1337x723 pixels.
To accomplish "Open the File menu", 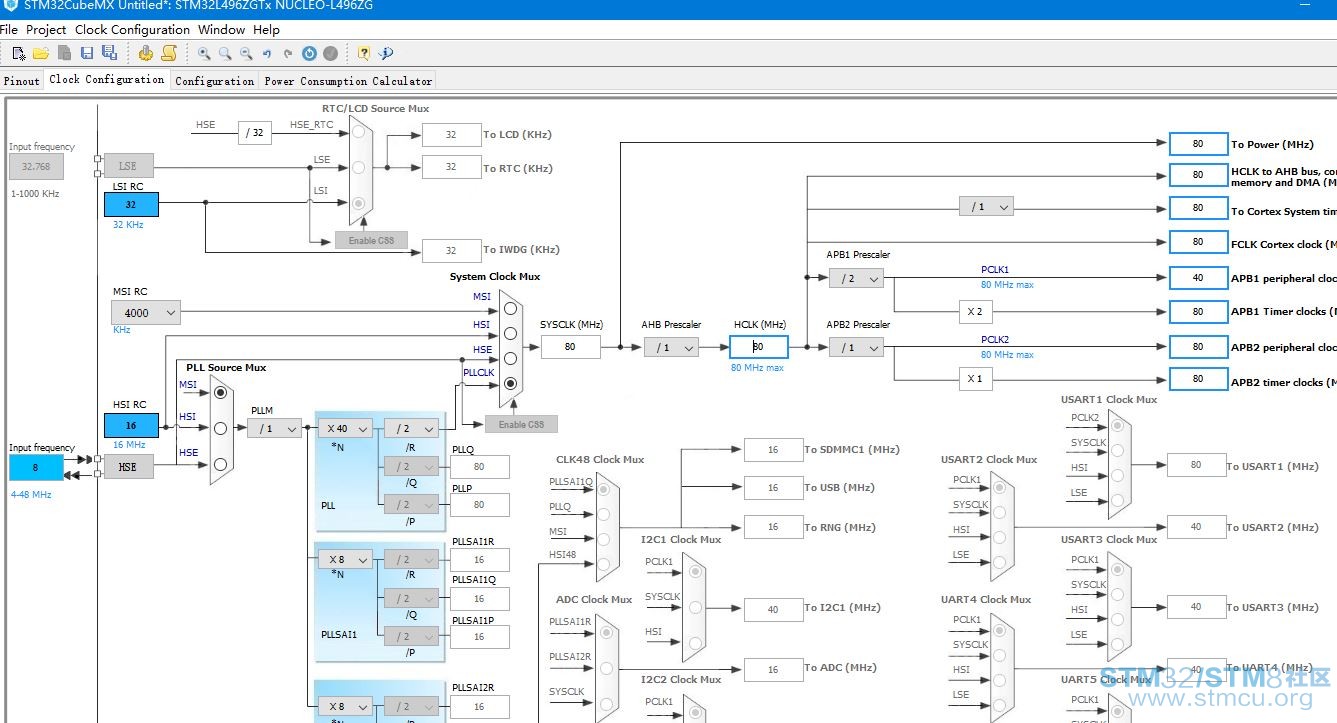I will click(9, 30).
